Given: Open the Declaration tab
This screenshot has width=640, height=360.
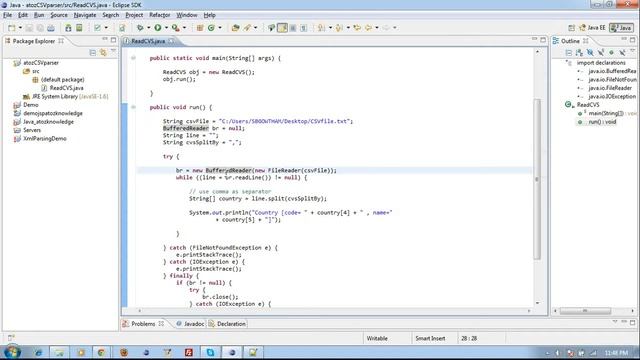Looking at the screenshot, I should coord(227,324).
